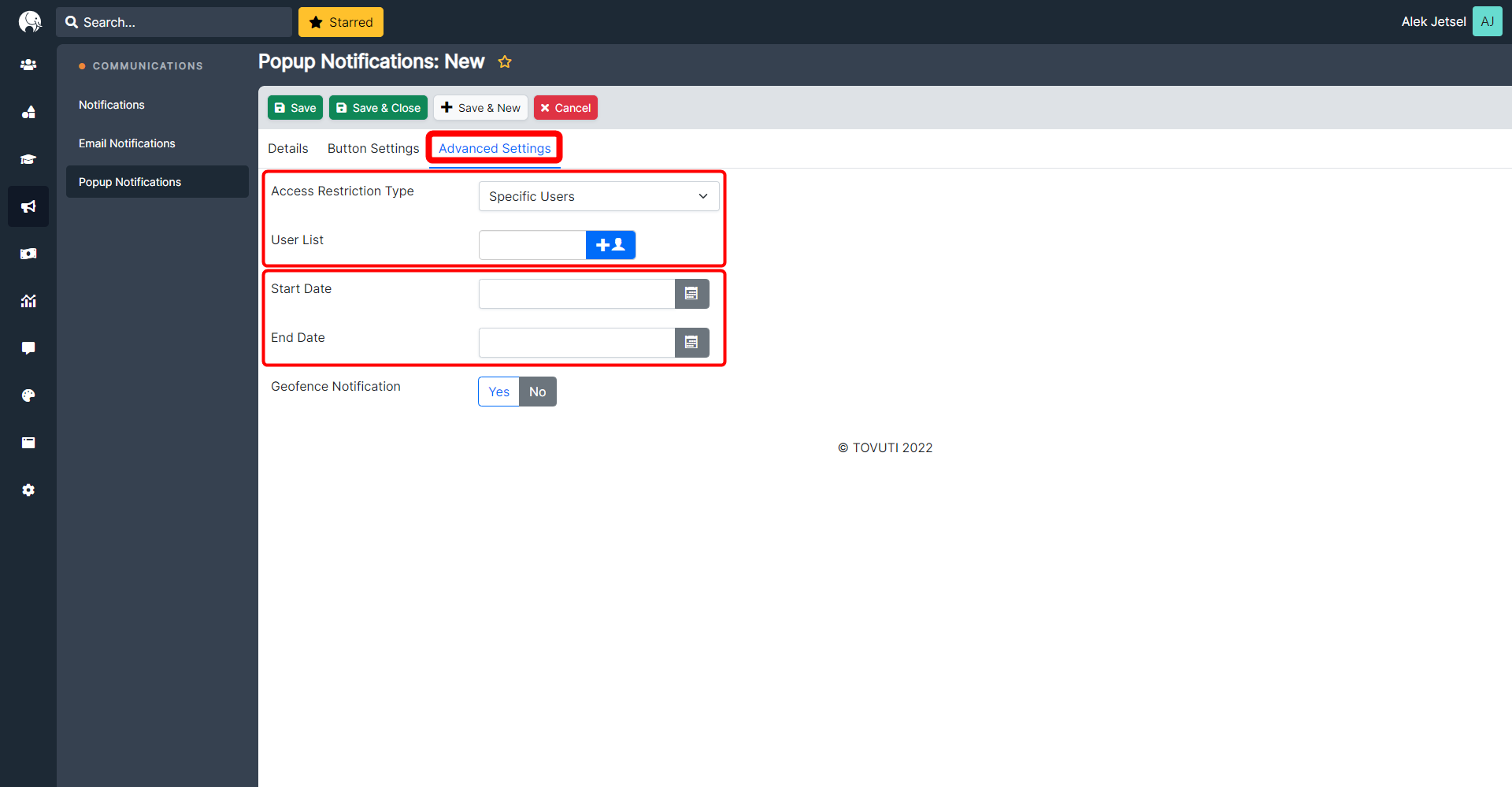The height and width of the screenshot is (787, 1512).
Task: Expand the Access Restriction Type dropdown
Action: 598,196
